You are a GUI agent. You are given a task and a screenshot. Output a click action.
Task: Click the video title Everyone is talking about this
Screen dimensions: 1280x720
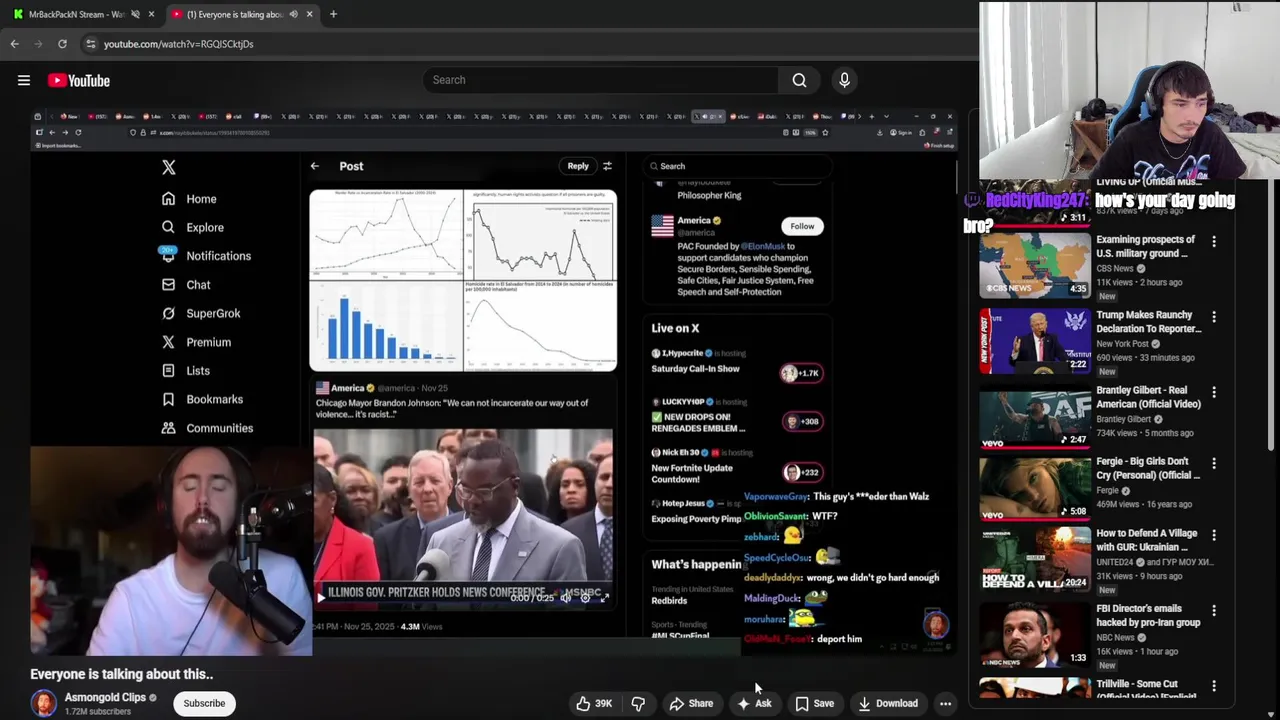click(x=121, y=674)
